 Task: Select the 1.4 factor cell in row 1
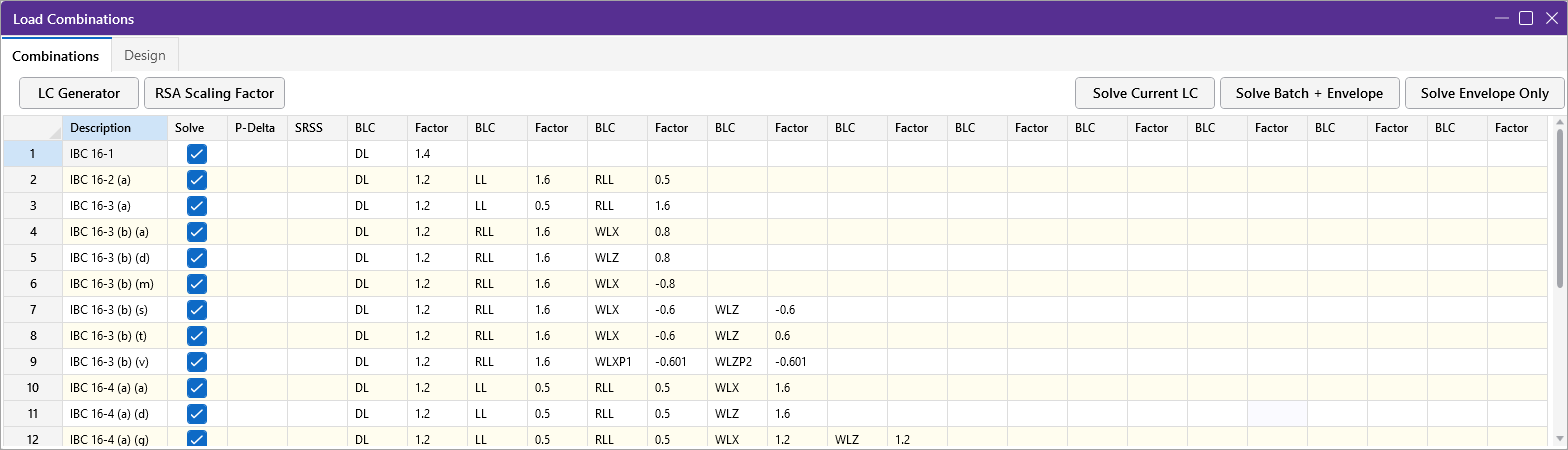437,154
